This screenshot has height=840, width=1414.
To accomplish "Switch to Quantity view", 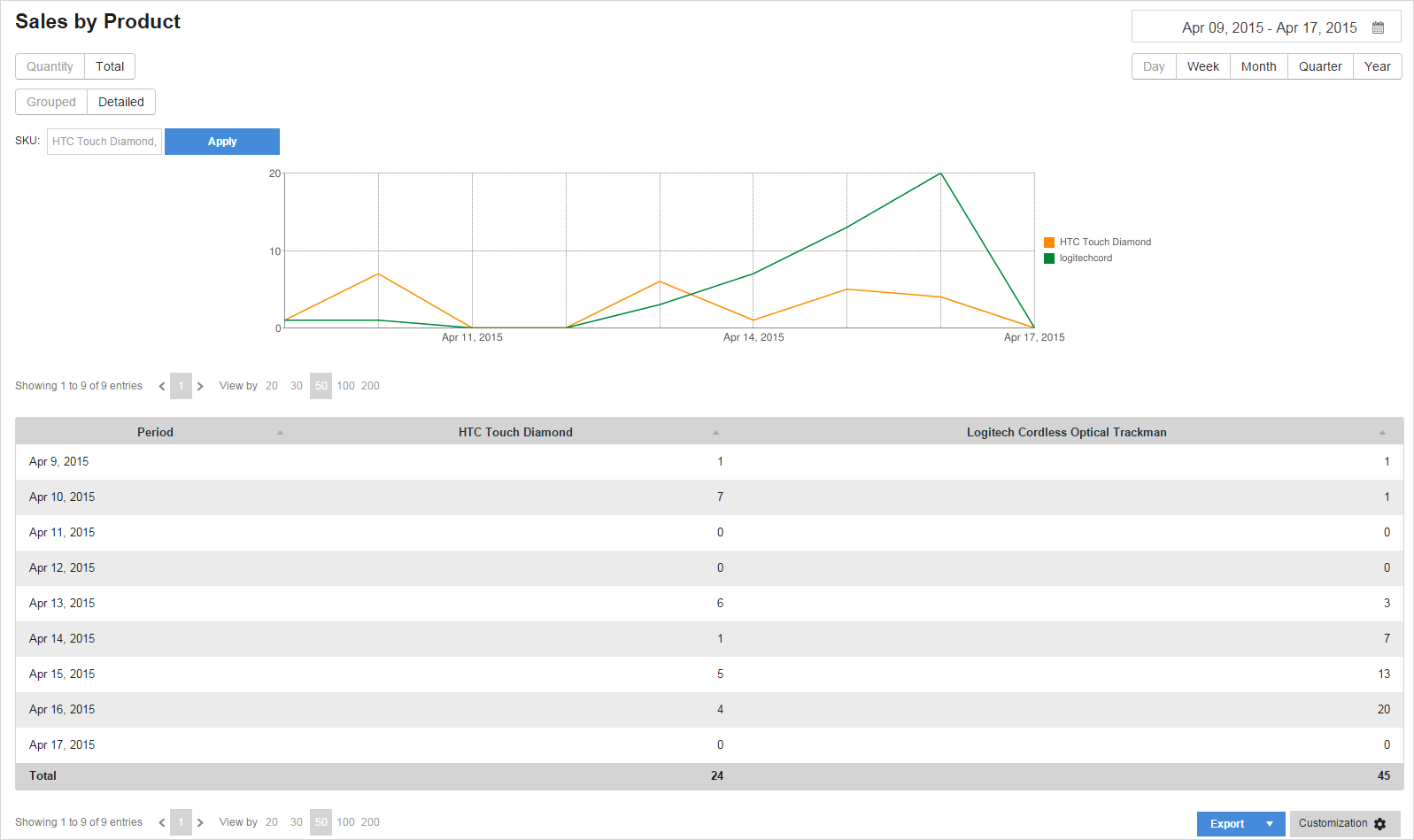I will [x=50, y=66].
